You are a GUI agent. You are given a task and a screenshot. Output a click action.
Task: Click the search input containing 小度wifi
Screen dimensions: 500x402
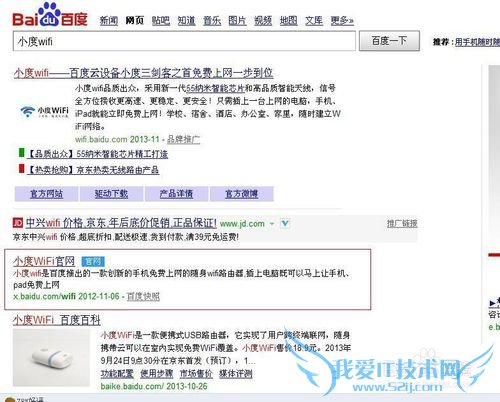184,41
